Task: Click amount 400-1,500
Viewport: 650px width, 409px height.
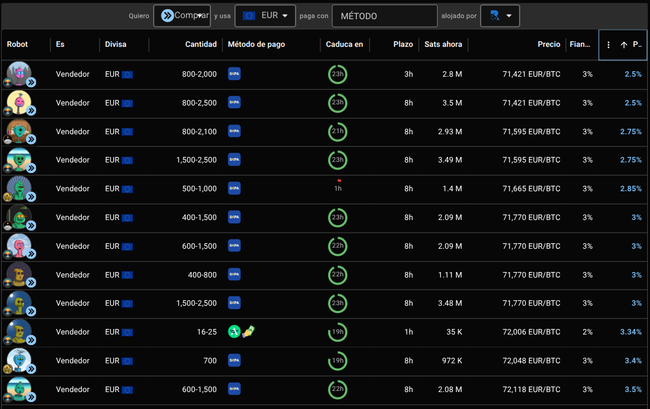Action: (x=199, y=217)
